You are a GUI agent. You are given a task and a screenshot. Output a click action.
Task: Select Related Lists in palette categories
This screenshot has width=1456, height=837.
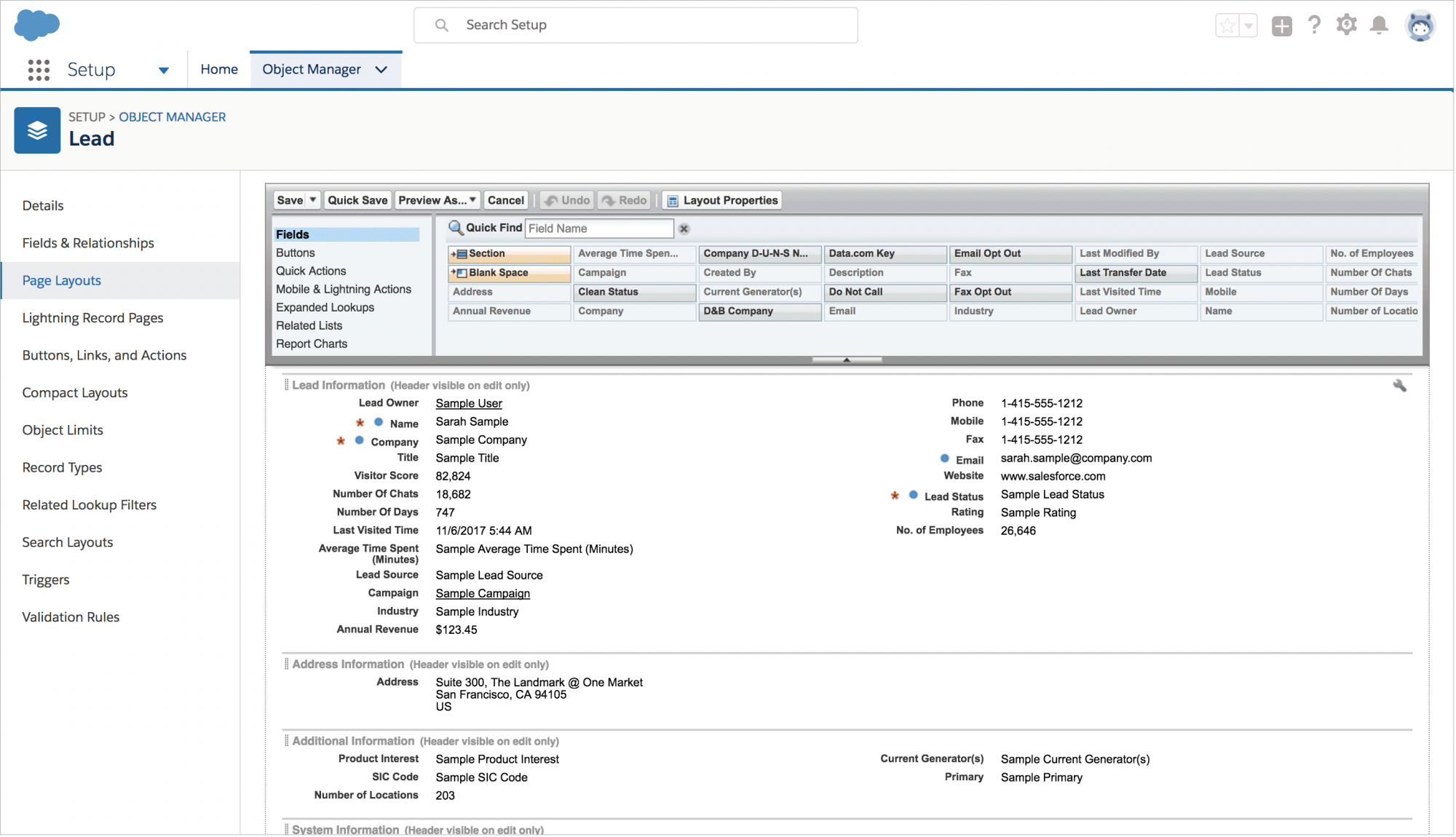[x=309, y=325]
